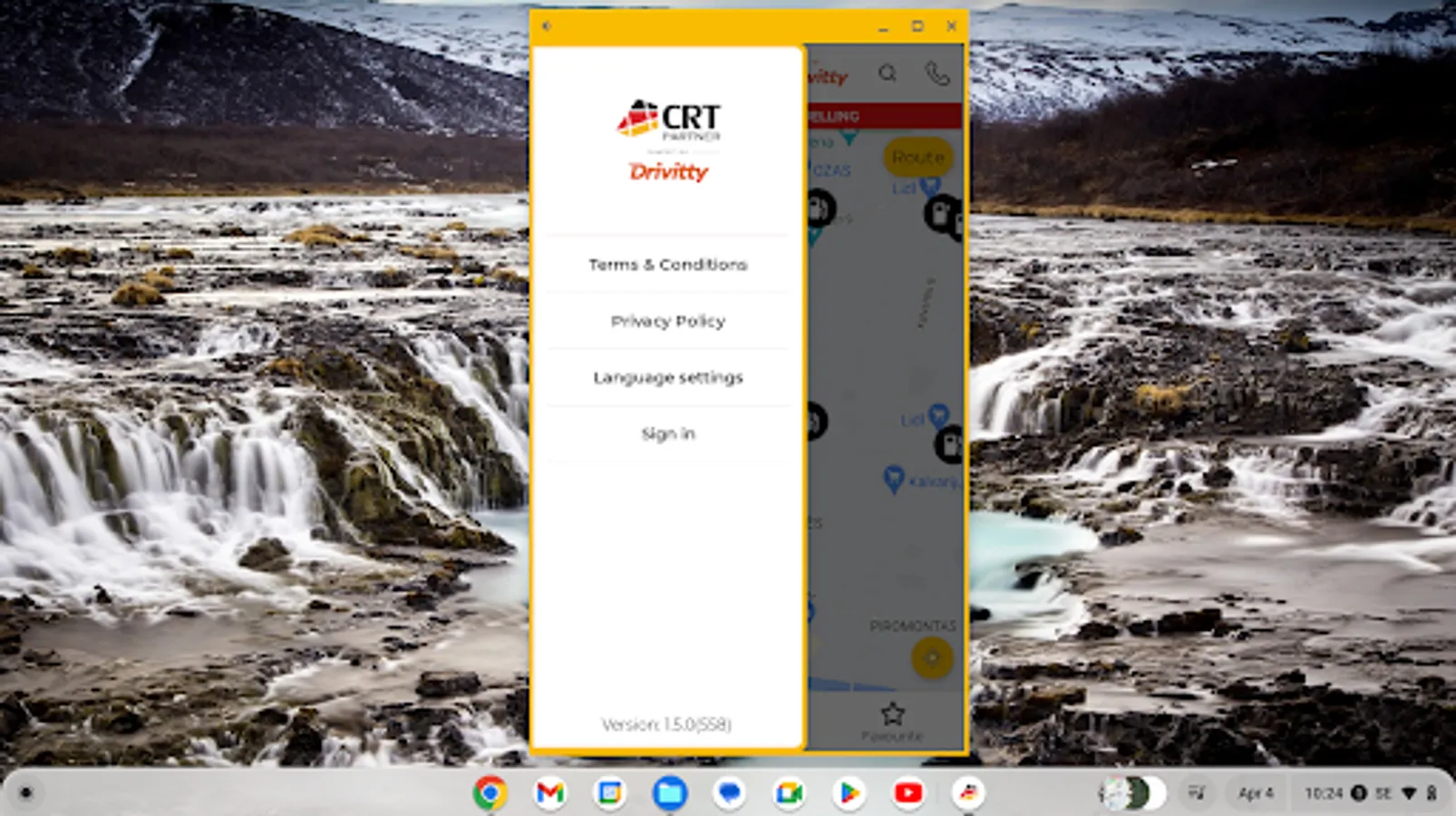Screen dimensions: 1456x816
Task: Open Google Meet from the shelf
Action: click(789, 793)
